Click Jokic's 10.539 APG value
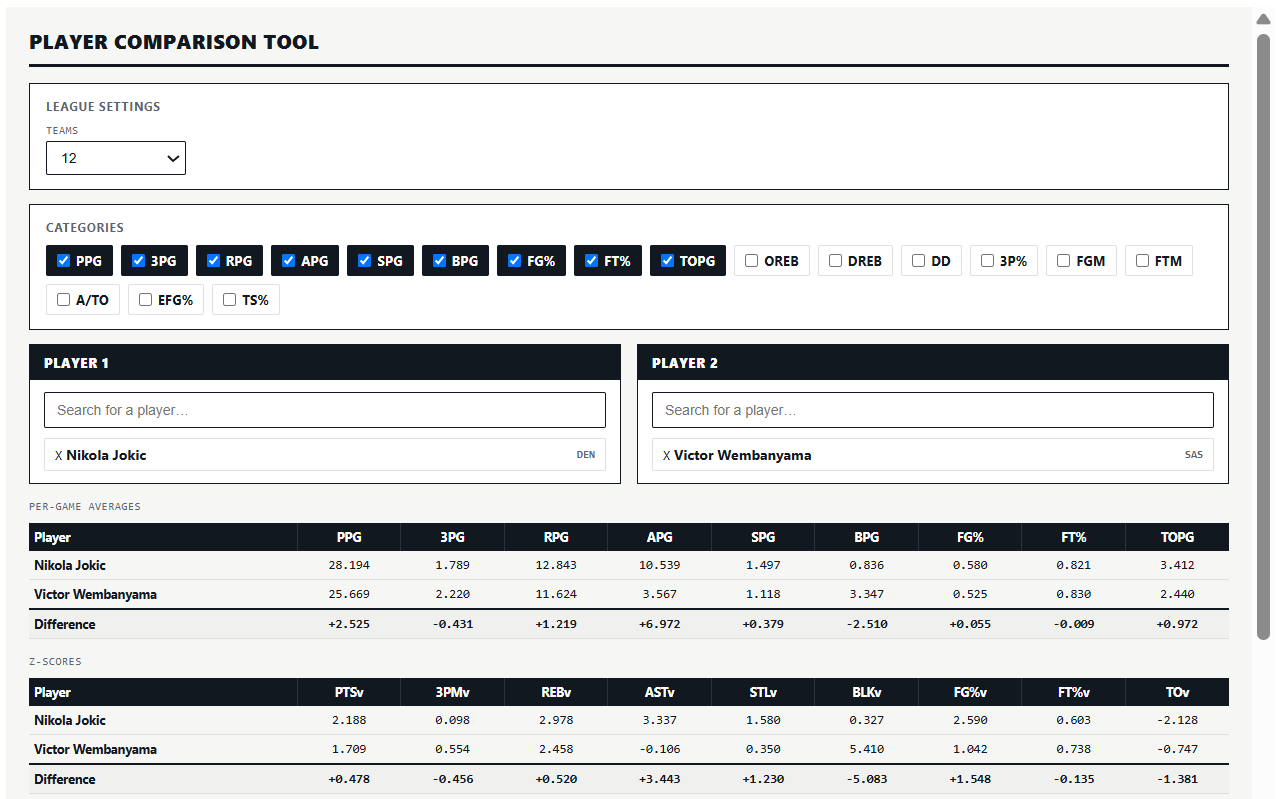The width and height of the screenshot is (1288, 799). pos(660,565)
